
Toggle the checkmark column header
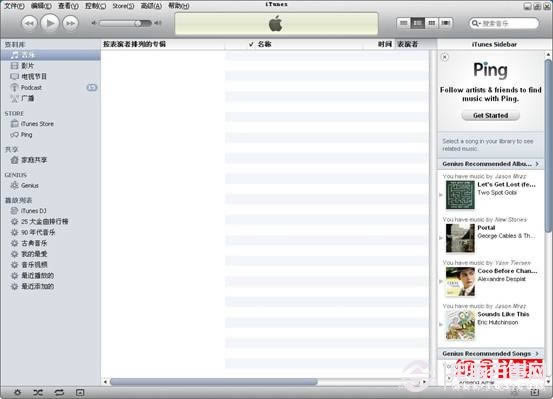coord(251,44)
